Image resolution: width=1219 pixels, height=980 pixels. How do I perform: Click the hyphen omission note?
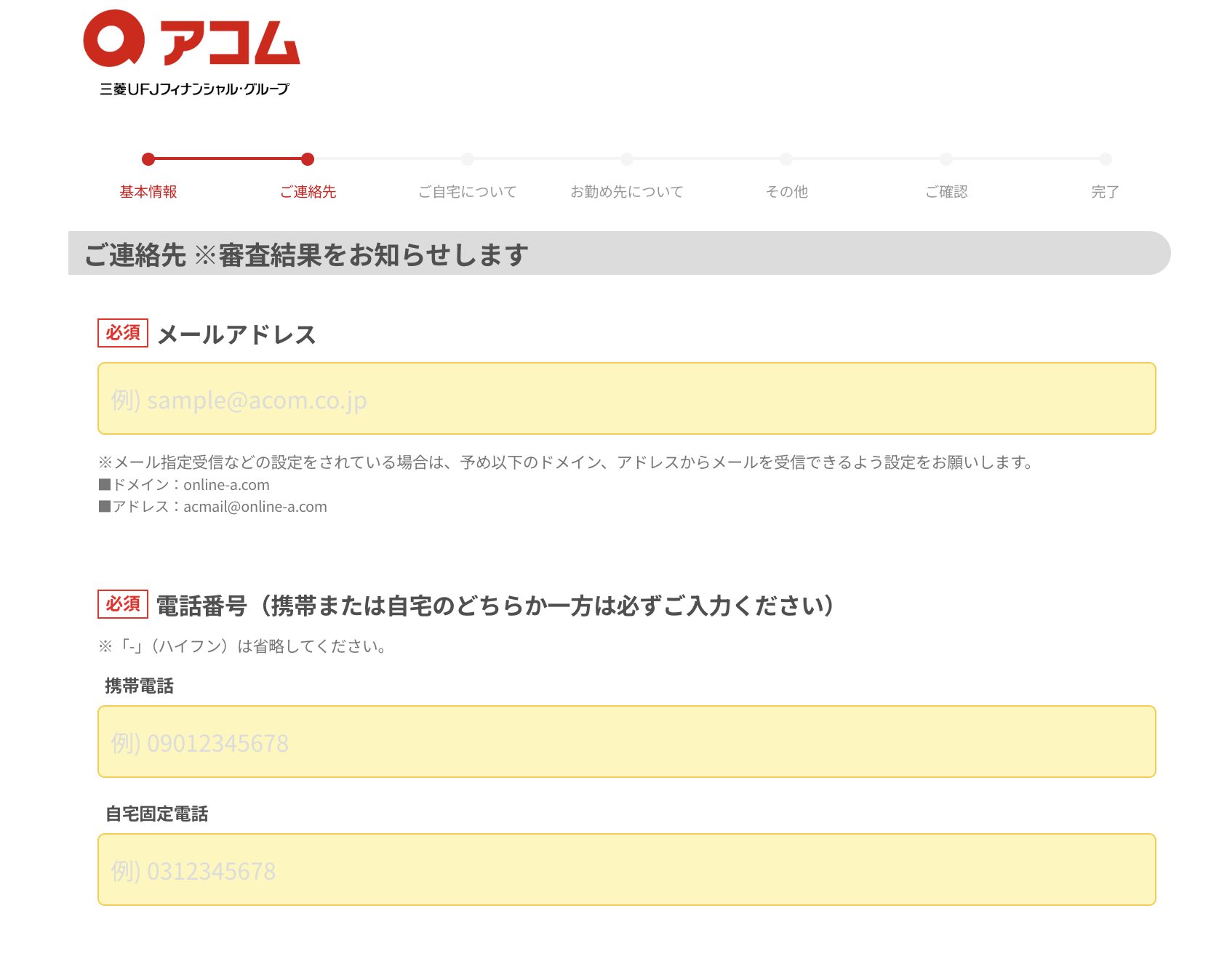click(243, 646)
